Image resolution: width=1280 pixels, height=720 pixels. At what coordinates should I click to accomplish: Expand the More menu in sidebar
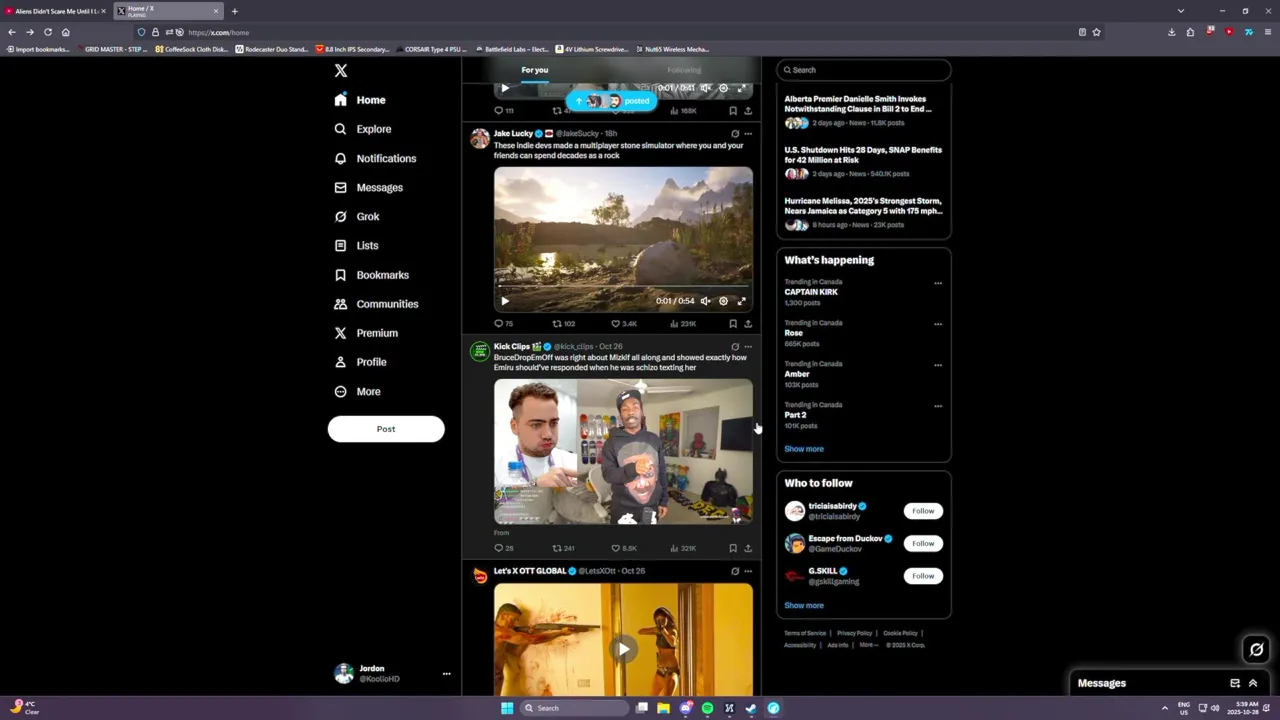[357, 391]
